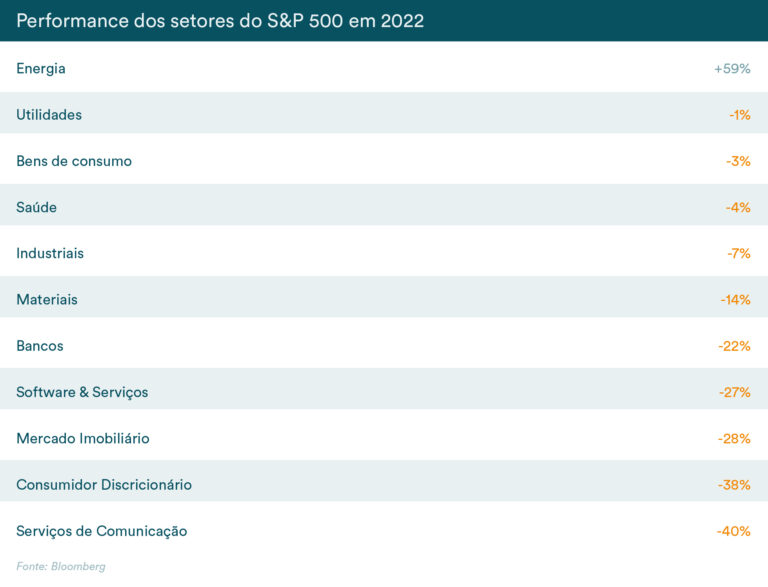Click the -40% value for Serviços de Comunicação
This screenshot has height=587, width=768.
(x=733, y=531)
